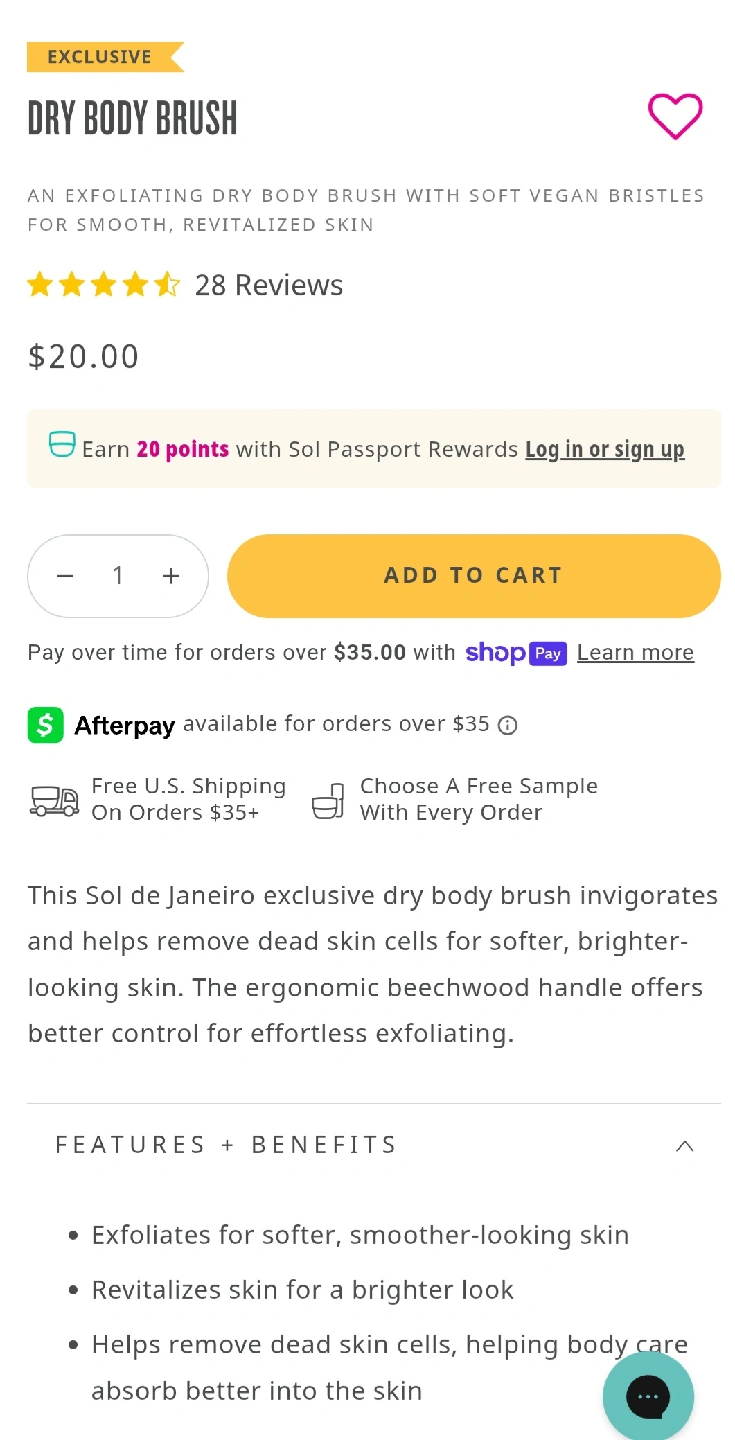This screenshot has height=1440, width=735.
Task: Decrease quantity with minus button
Action: (x=66, y=576)
